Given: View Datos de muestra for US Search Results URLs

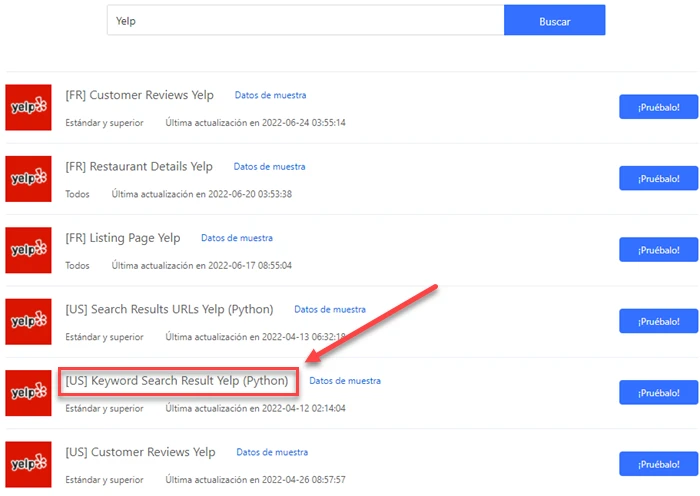Looking at the screenshot, I should coord(330,309).
